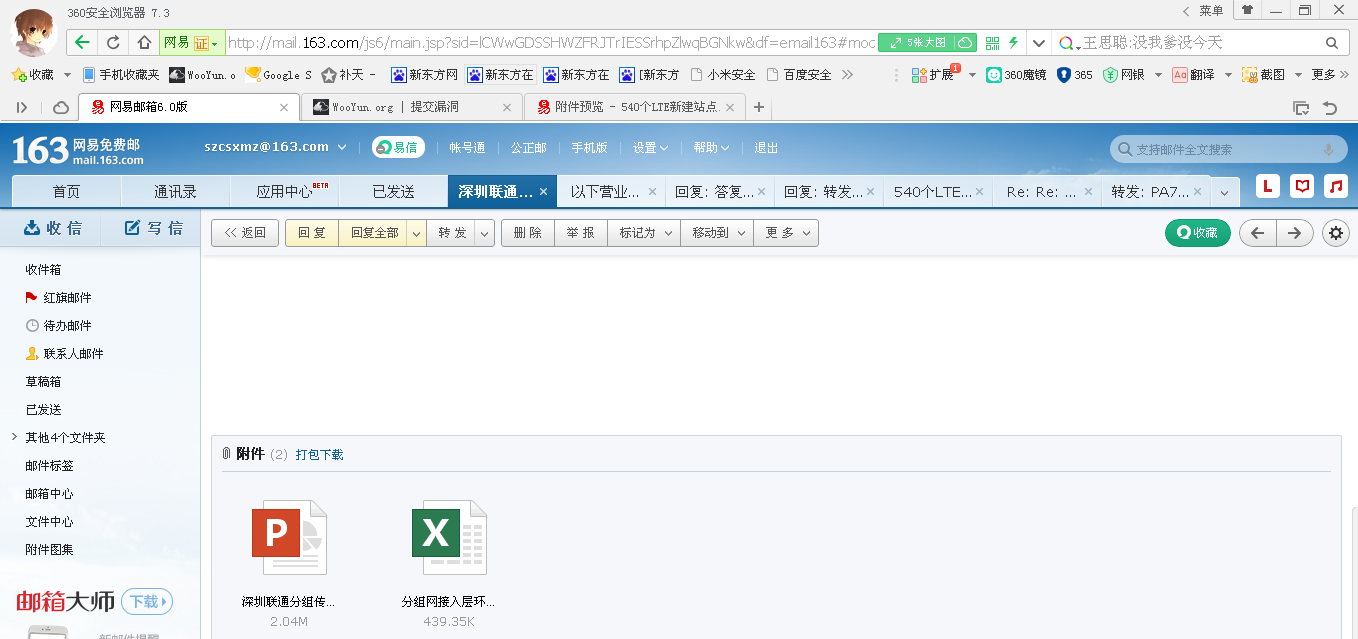Go to next email arrow

pyautogui.click(x=1295, y=233)
